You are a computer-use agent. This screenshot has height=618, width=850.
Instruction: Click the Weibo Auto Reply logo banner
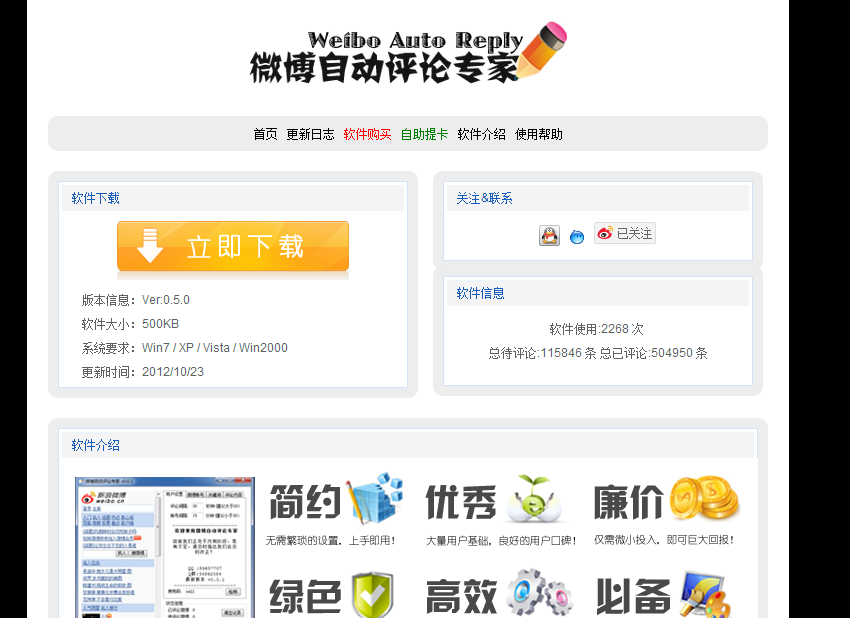click(x=408, y=54)
